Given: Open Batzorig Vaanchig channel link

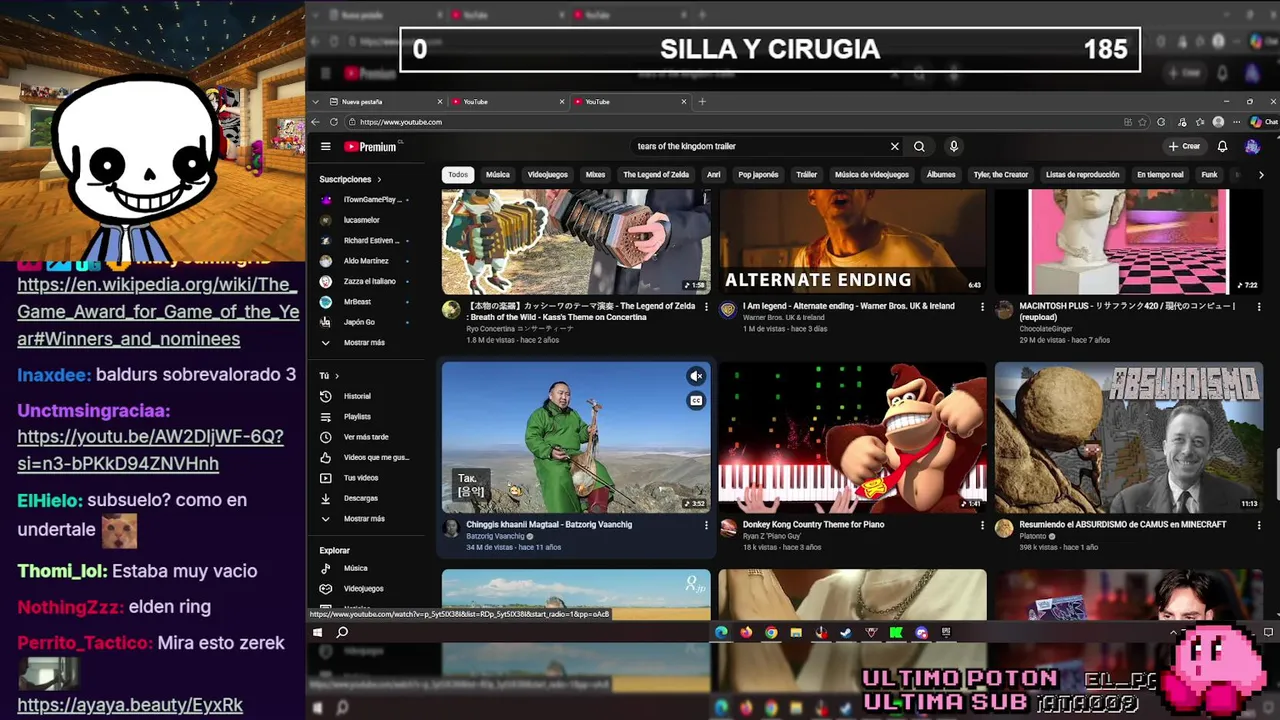Looking at the screenshot, I should 495,536.
